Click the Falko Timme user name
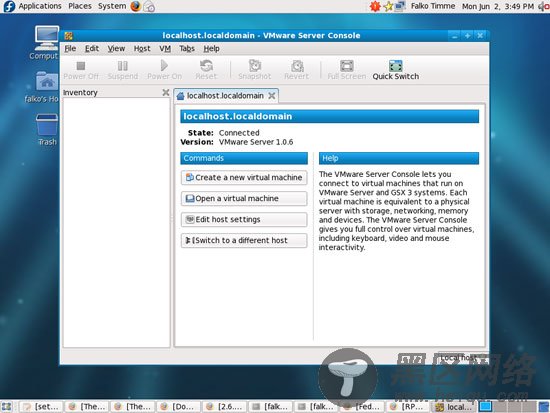The image size is (550, 413). pyautogui.click(x=433, y=6)
